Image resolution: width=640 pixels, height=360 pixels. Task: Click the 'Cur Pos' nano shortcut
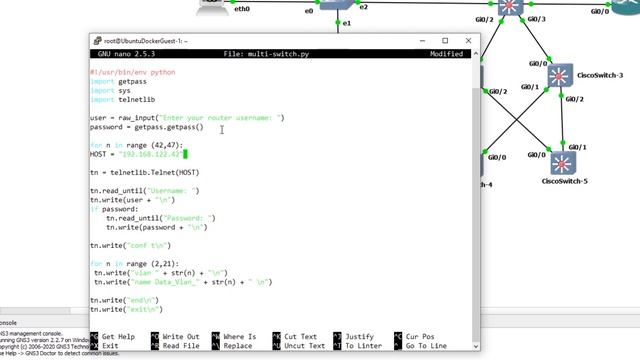coord(414,337)
